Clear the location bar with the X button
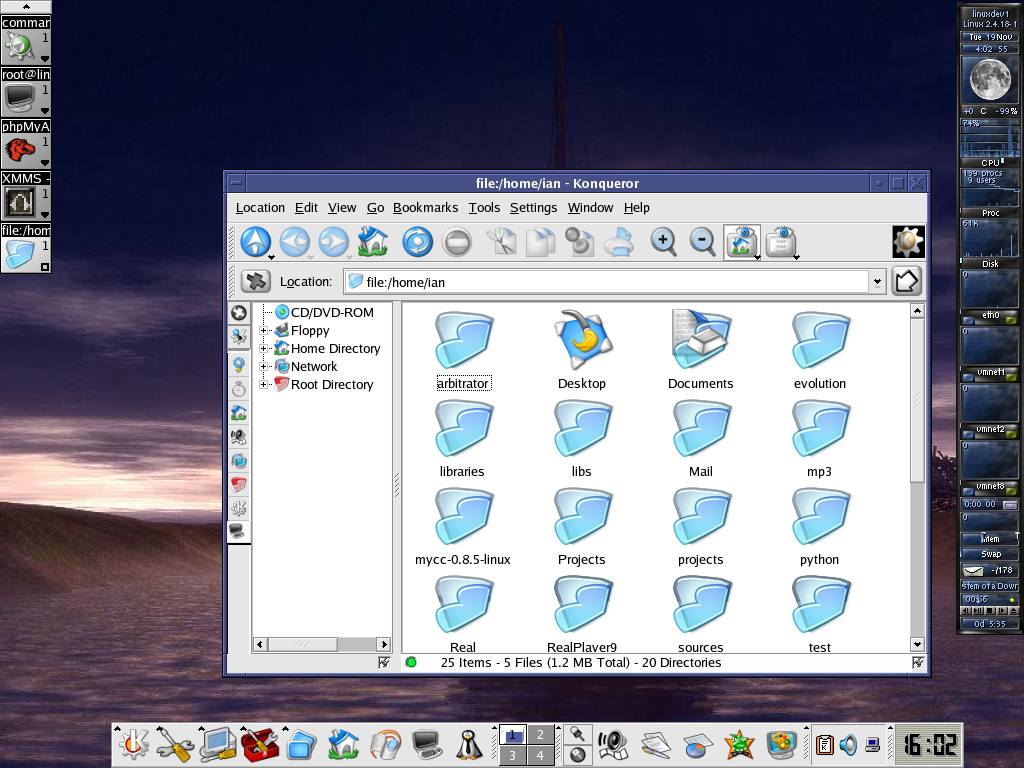Viewport: 1024px width, 768px height. tap(255, 281)
